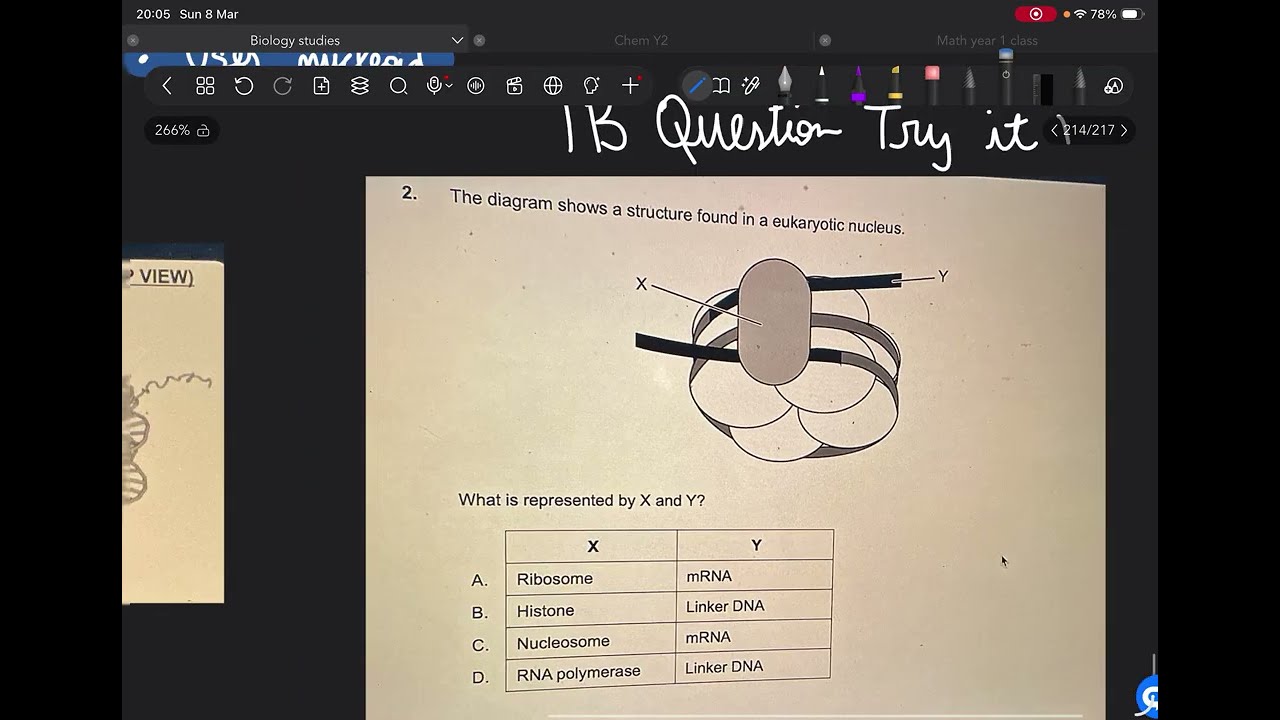
Task: Click the 'Histone' table cell
Action: coord(591,610)
